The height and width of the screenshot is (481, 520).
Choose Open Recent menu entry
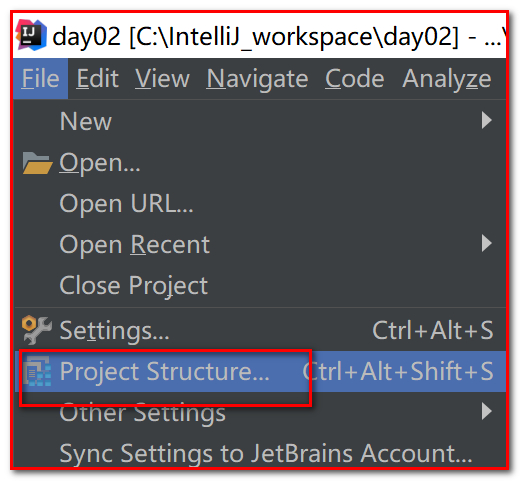pos(260,244)
